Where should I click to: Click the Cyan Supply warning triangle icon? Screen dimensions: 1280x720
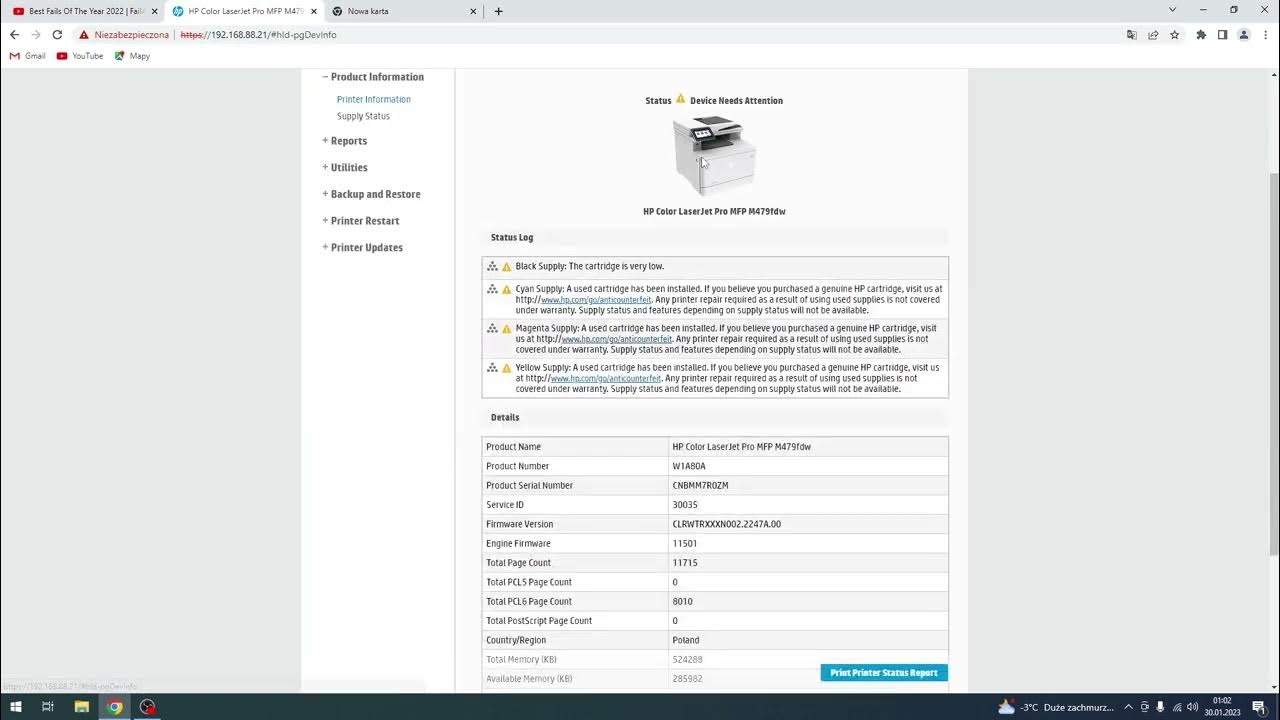tap(507, 289)
